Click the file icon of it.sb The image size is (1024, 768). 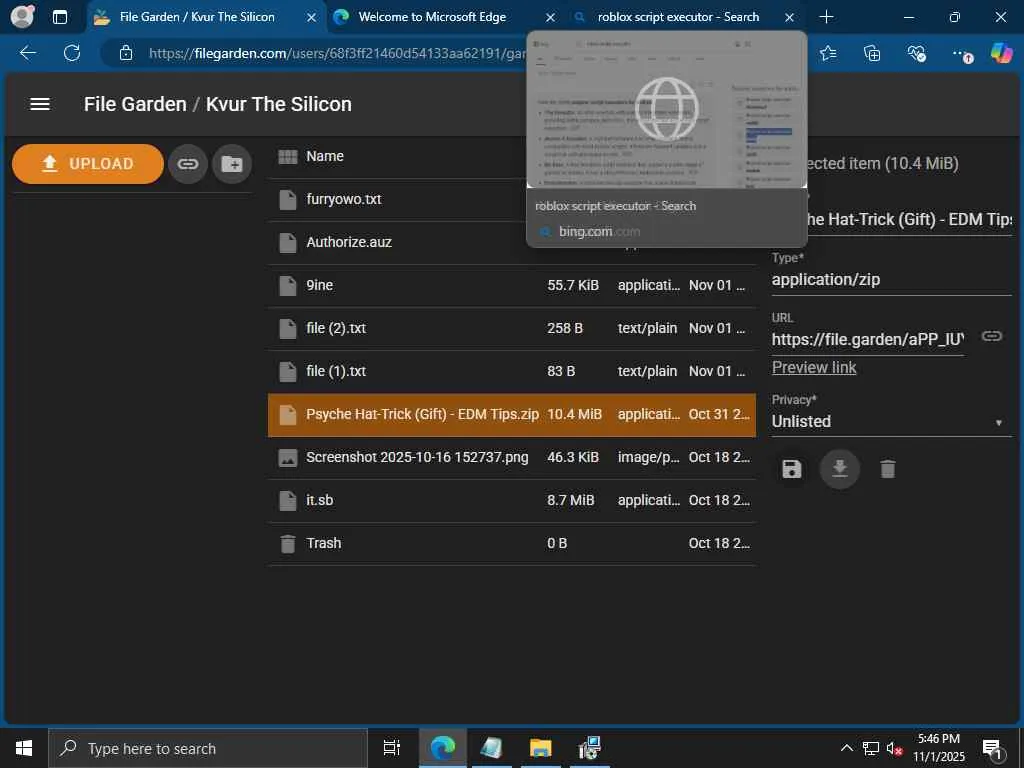pyautogui.click(x=287, y=500)
